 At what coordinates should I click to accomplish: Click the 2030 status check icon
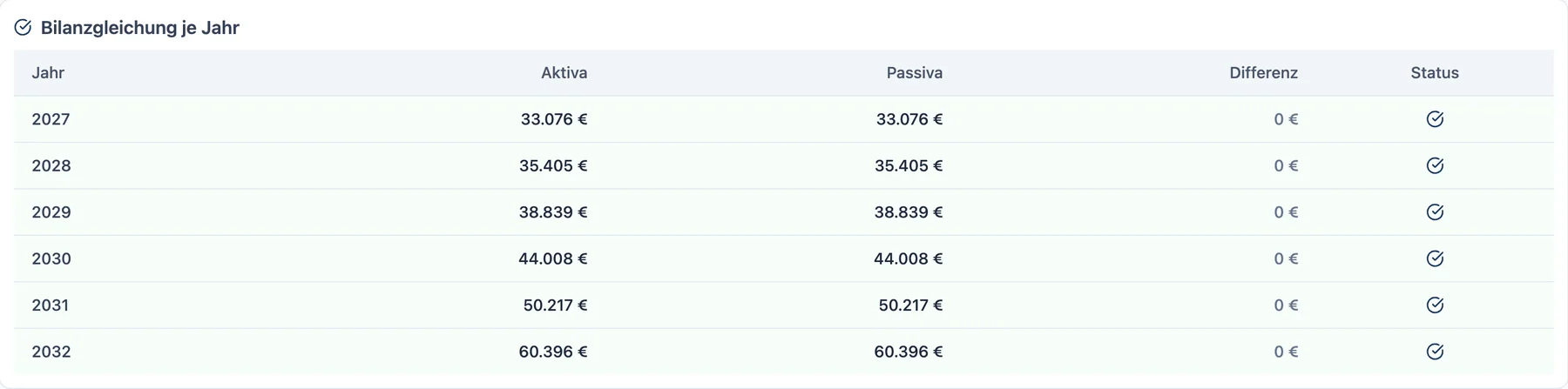click(x=1435, y=258)
